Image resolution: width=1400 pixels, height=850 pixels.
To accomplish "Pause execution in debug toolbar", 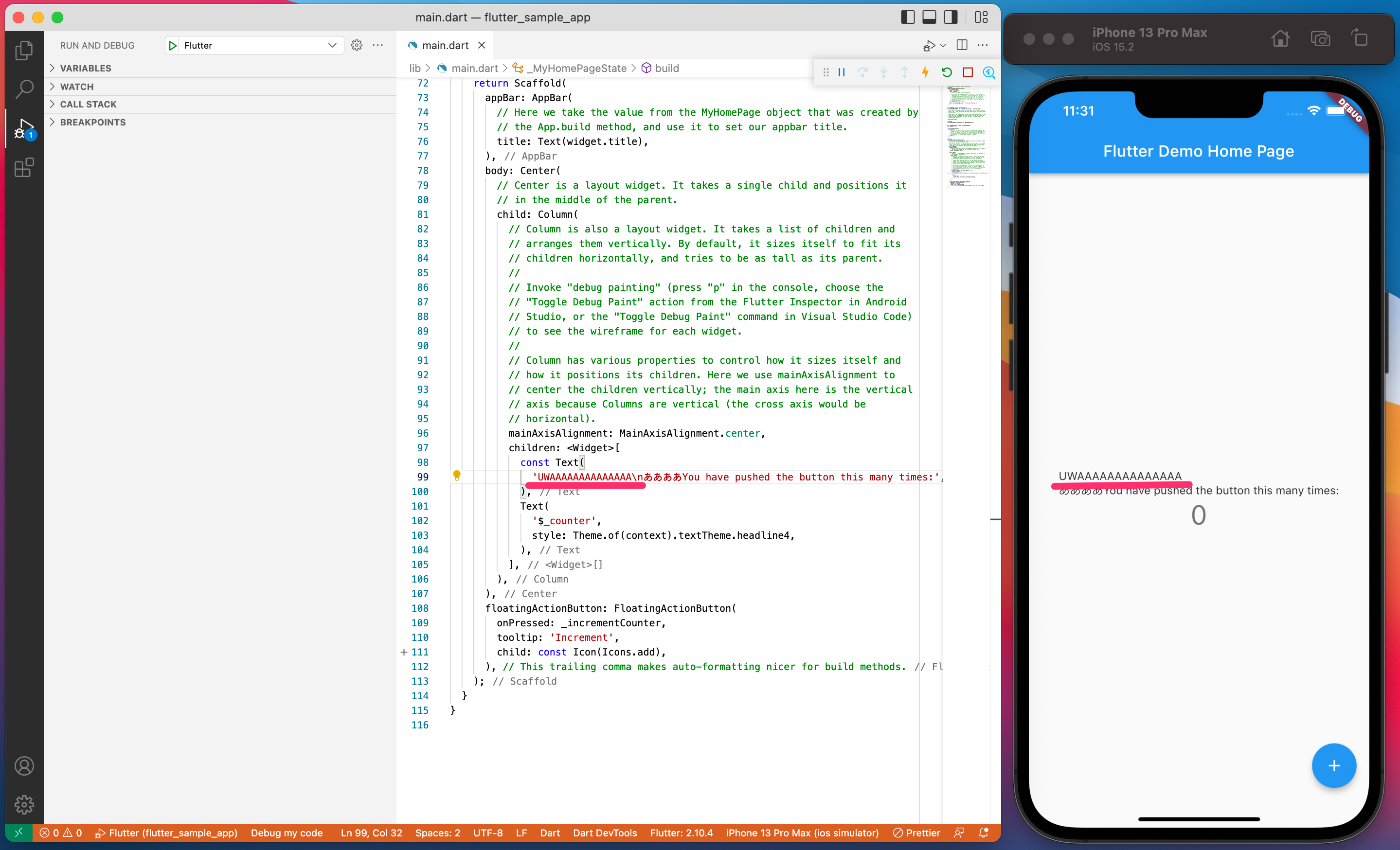I will 842,72.
